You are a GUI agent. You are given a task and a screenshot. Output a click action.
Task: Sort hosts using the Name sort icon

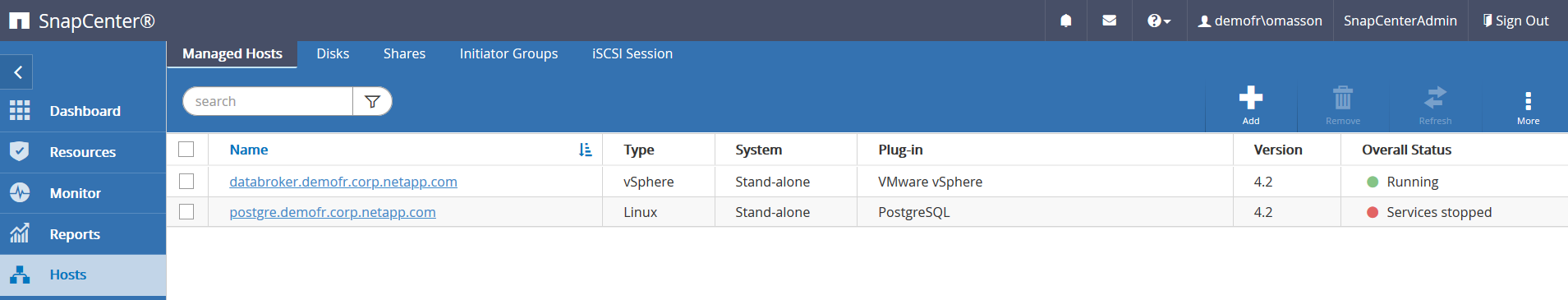[585, 150]
